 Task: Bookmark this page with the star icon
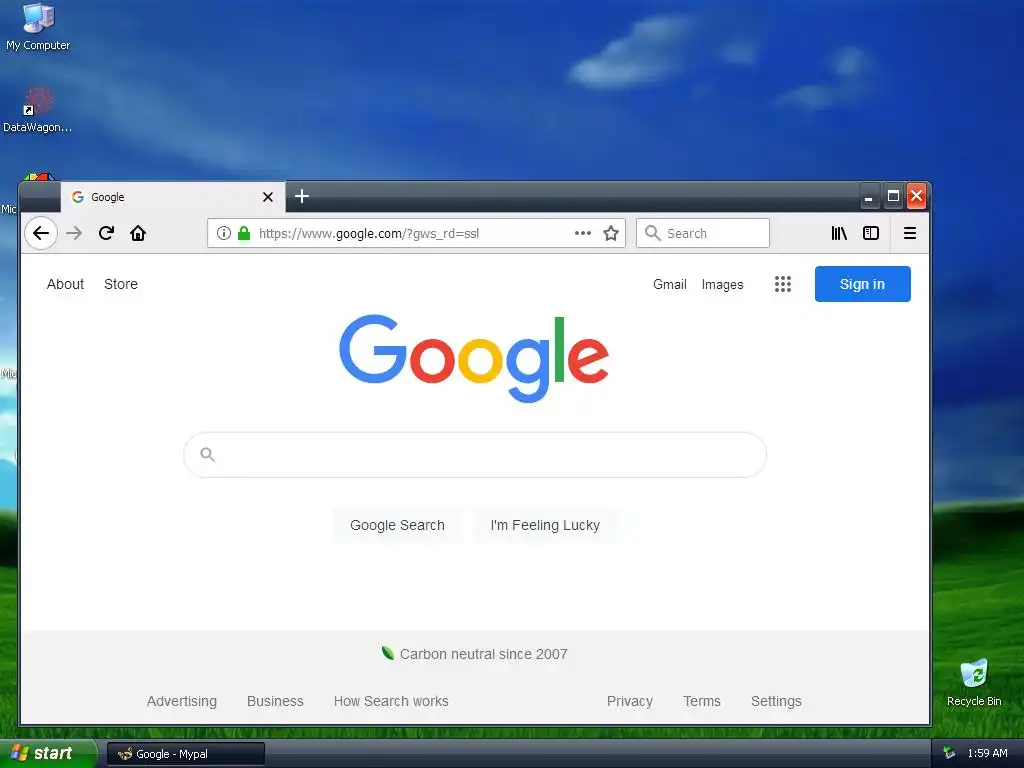tap(611, 233)
